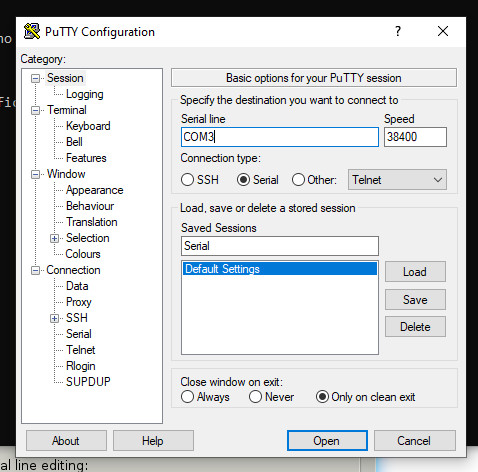Collapse the Window tree node

[35, 174]
